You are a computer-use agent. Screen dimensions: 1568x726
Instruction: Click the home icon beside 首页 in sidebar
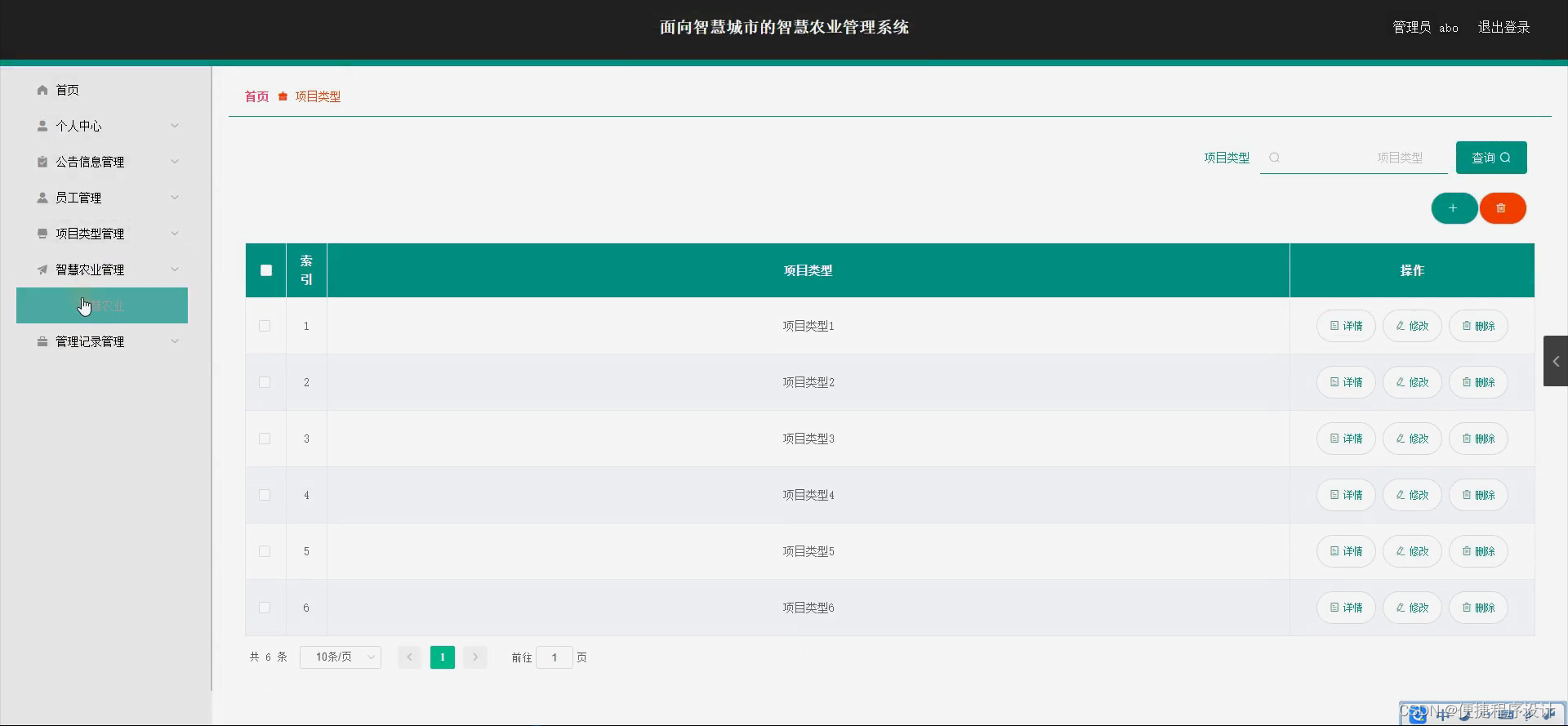click(x=42, y=90)
